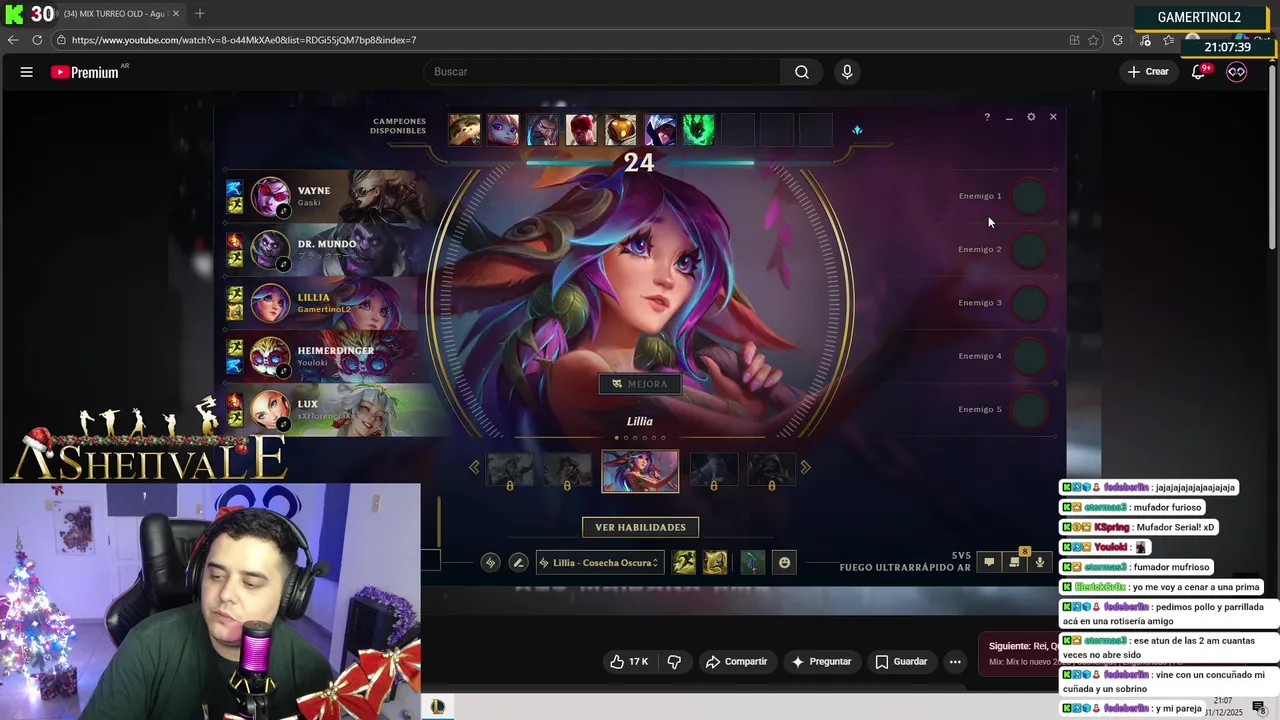Image resolution: width=1280 pixels, height=720 pixels.
Task: Click Crear button on YouTube
Action: point(1148,72)
